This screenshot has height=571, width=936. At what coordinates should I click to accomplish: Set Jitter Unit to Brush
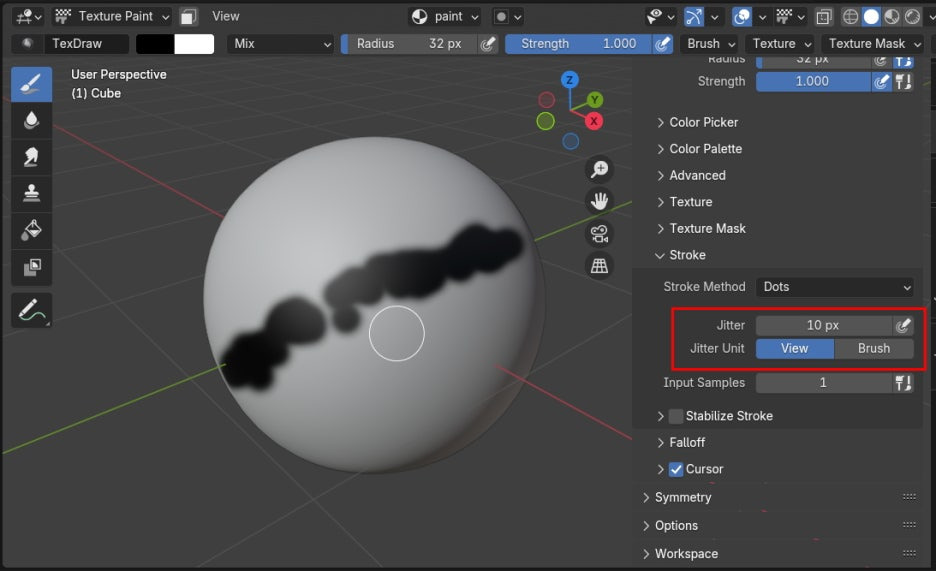874,349
